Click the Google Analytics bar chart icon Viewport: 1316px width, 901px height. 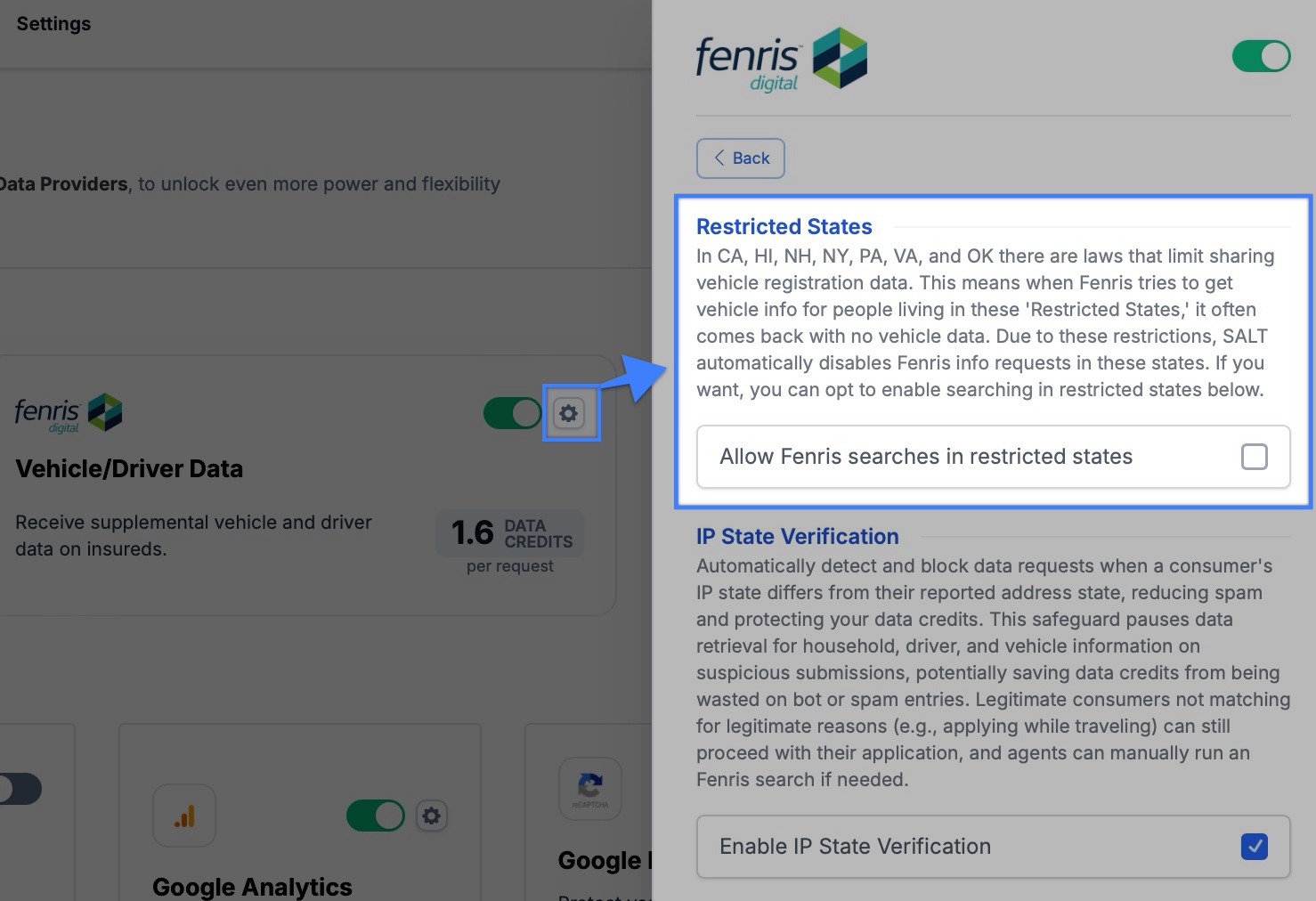[x=184, y=816]
